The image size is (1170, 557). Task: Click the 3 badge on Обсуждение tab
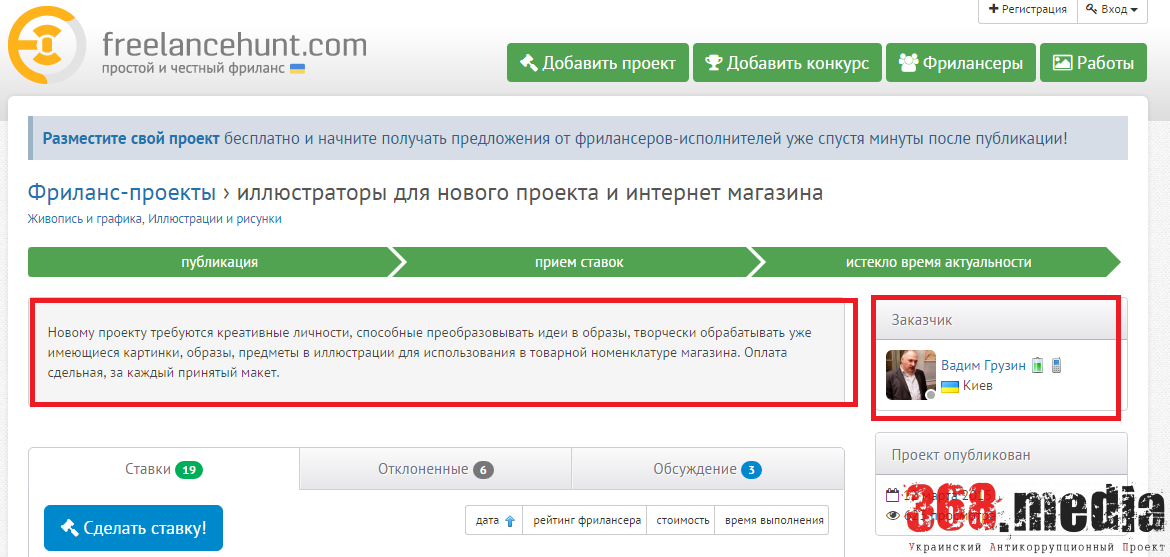click(x=751, y=470)
